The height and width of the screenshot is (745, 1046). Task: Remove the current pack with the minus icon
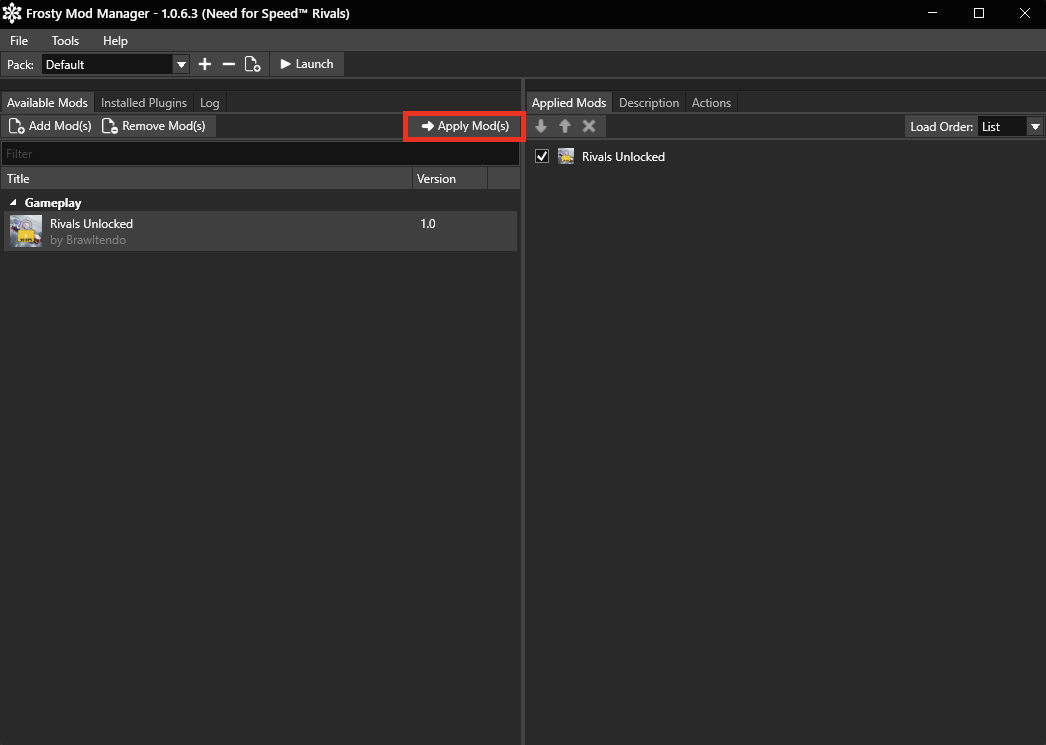(228, 63)
